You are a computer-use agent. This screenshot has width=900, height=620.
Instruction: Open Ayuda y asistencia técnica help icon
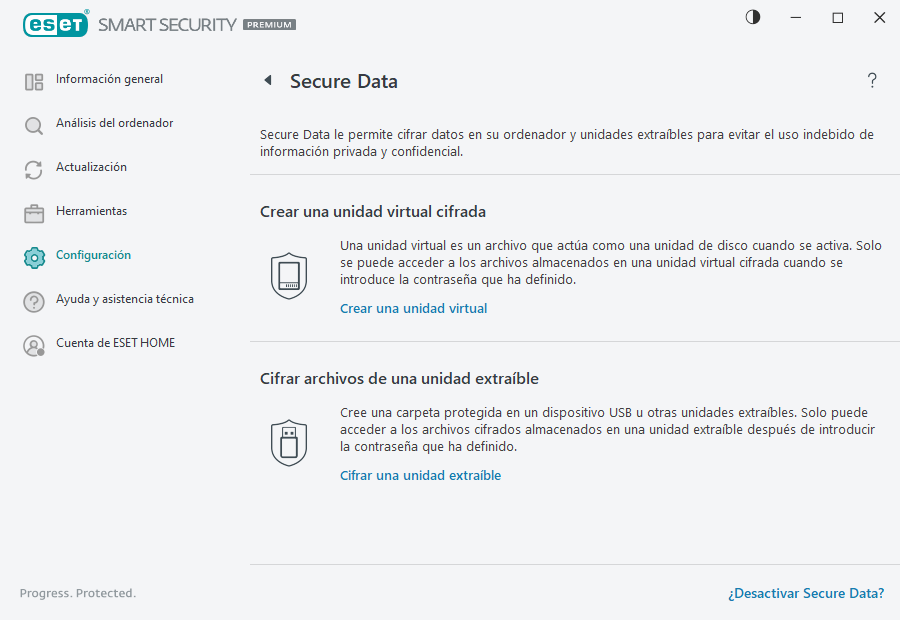coord(33,299)
